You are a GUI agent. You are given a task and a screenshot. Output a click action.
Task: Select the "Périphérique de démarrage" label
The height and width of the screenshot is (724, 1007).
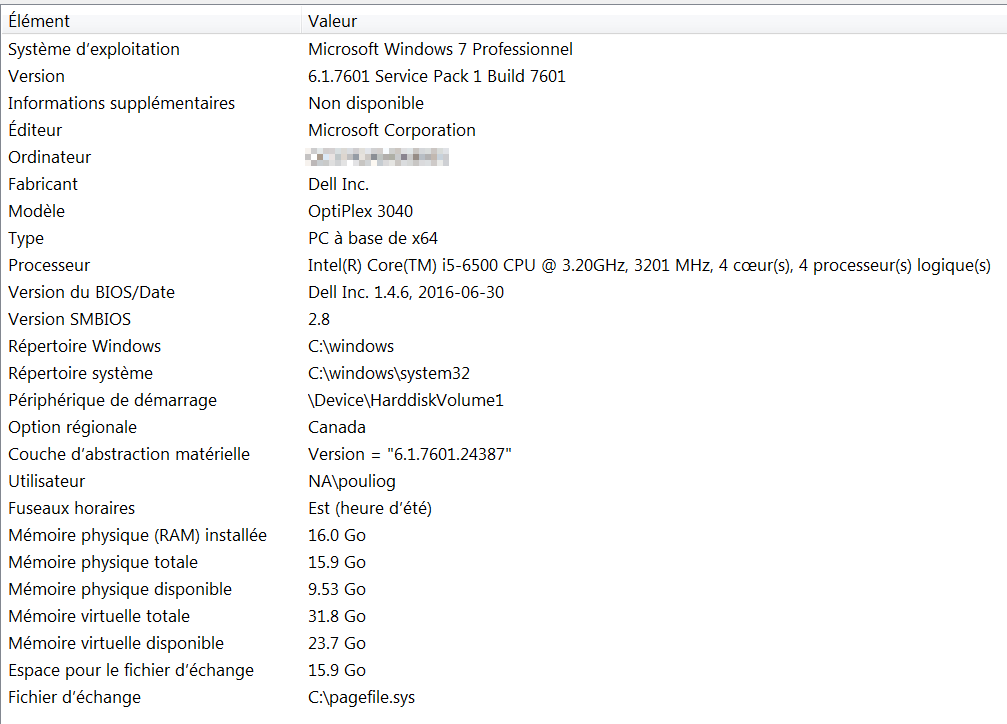pos(112,400)
